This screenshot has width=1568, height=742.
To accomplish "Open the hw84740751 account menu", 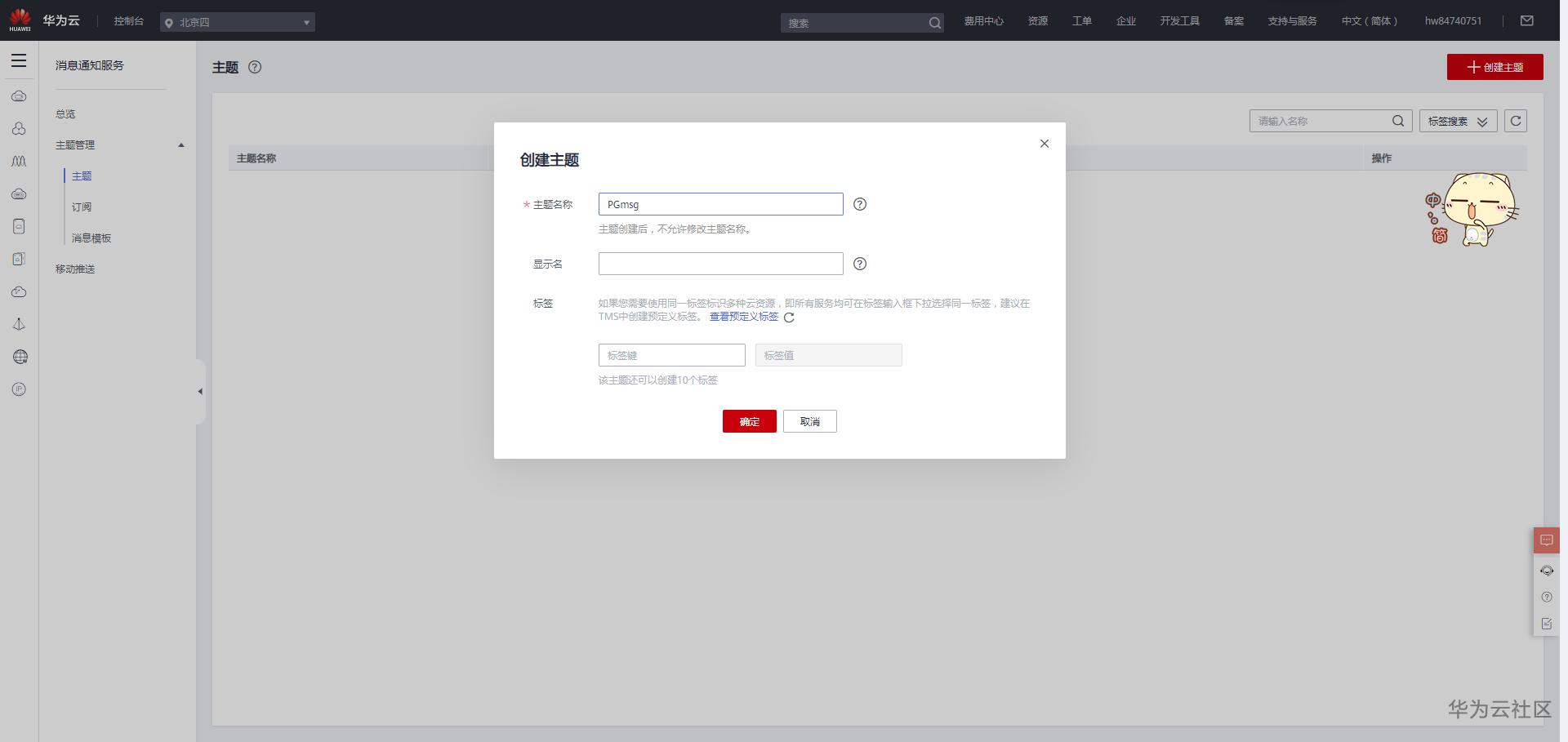I will click(x=1453, y=21).
